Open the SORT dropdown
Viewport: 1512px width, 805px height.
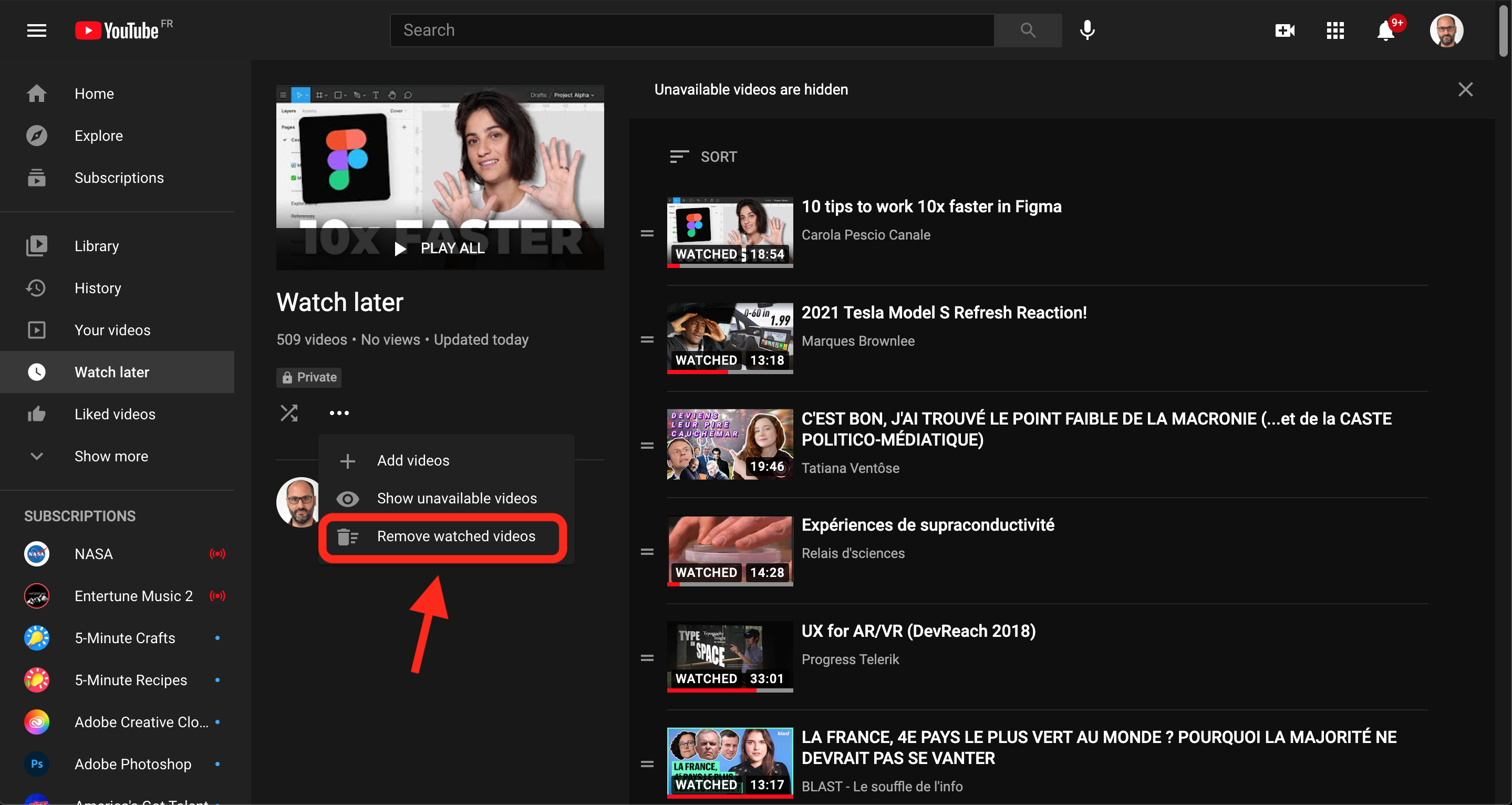click(x=703, y=157)
